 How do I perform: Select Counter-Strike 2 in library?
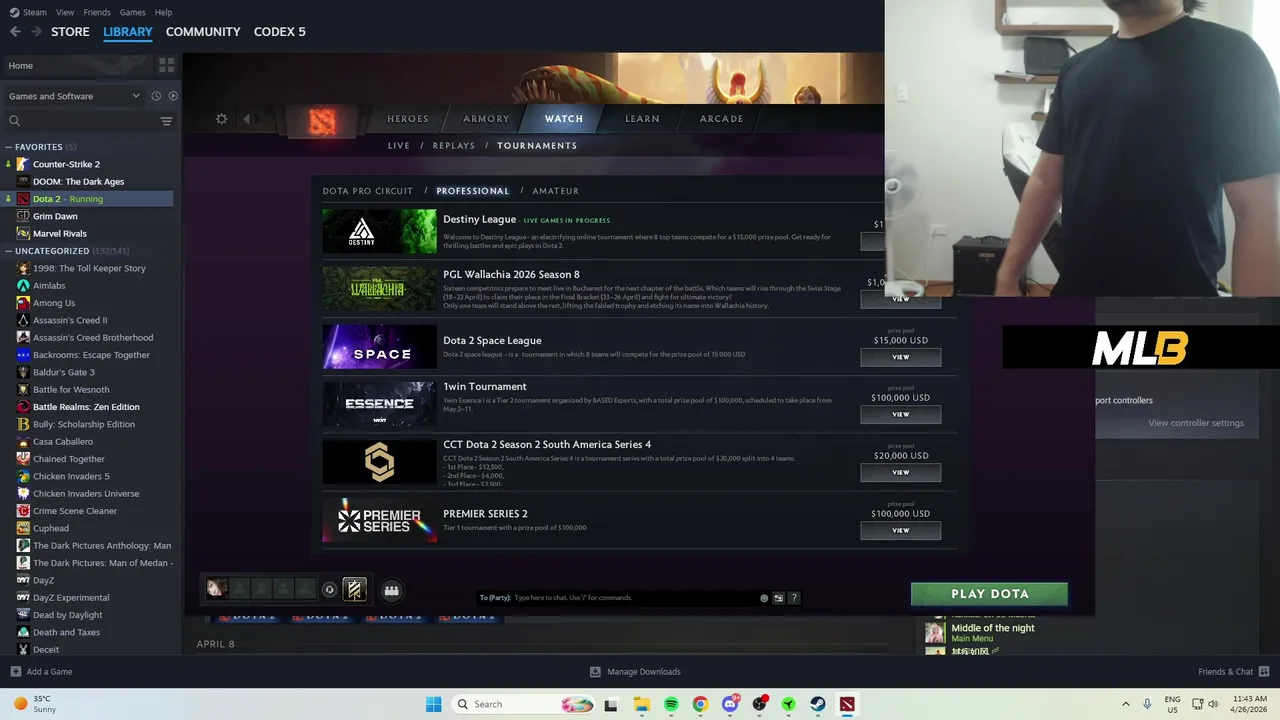coord(66,164)
